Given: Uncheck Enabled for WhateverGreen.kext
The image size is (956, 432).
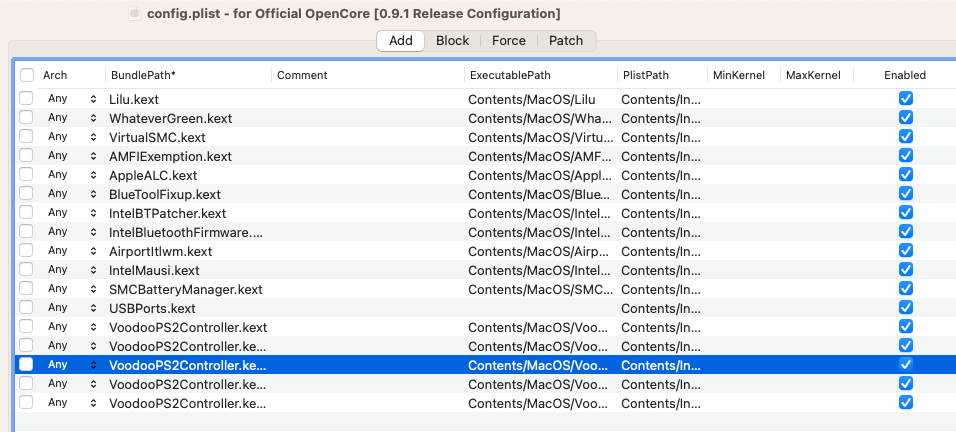Looking at the screenshot, I should pyautogui.click(x=906, y=118).
